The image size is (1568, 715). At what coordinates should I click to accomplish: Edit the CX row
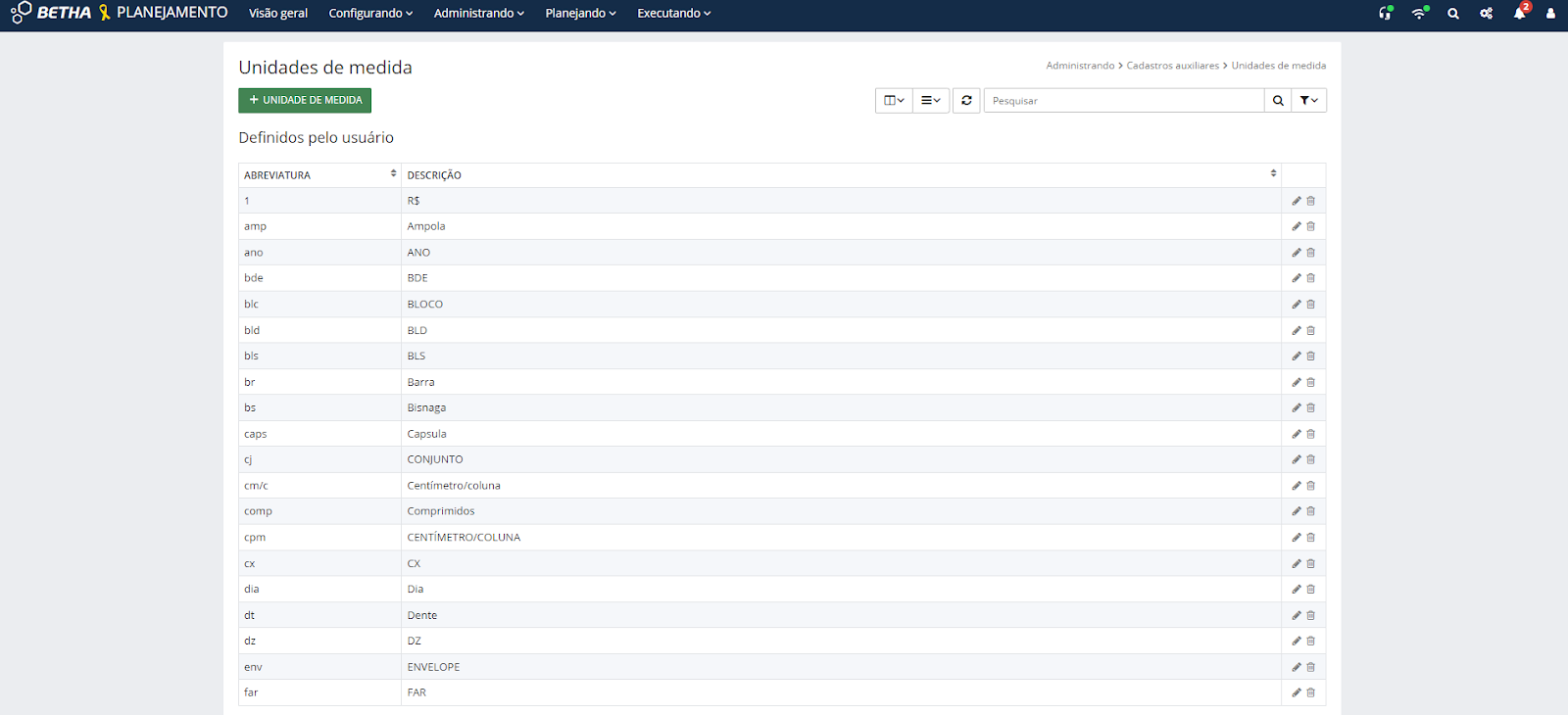pos(1297,563)
